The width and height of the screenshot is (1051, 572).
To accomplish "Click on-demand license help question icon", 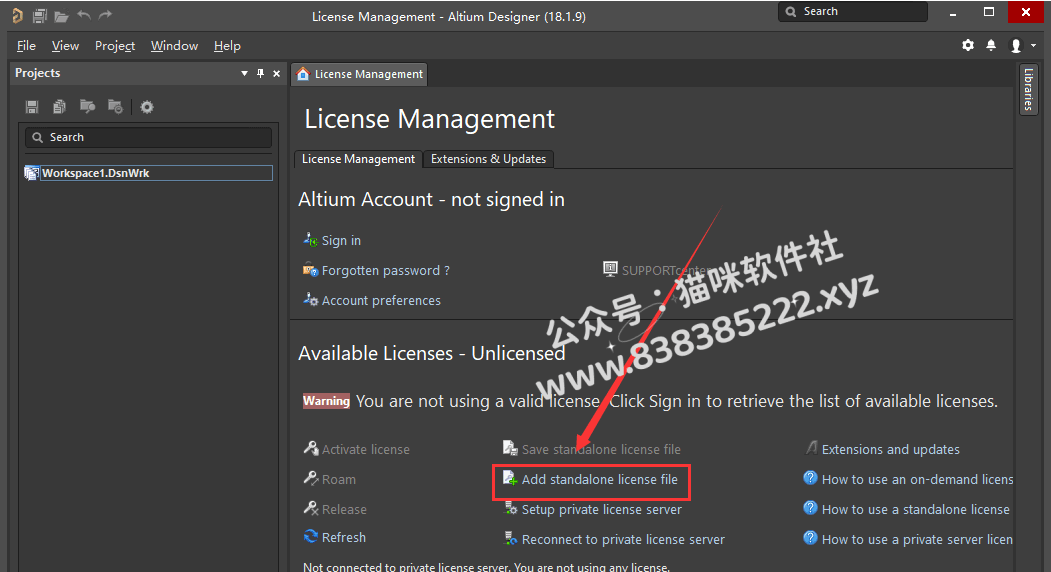I will [x=810, y=477].
